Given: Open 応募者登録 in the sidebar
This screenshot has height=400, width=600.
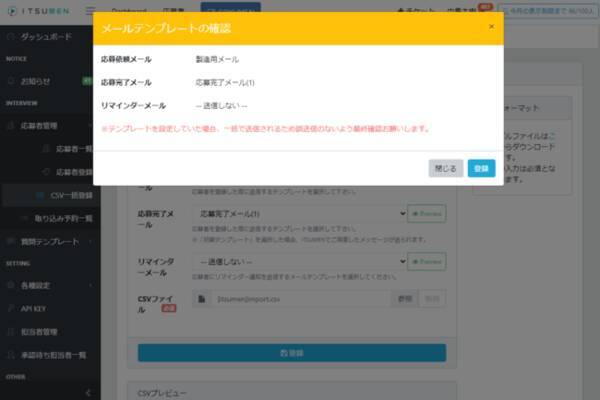Looking at the screenshot, I should click(73, 172).
